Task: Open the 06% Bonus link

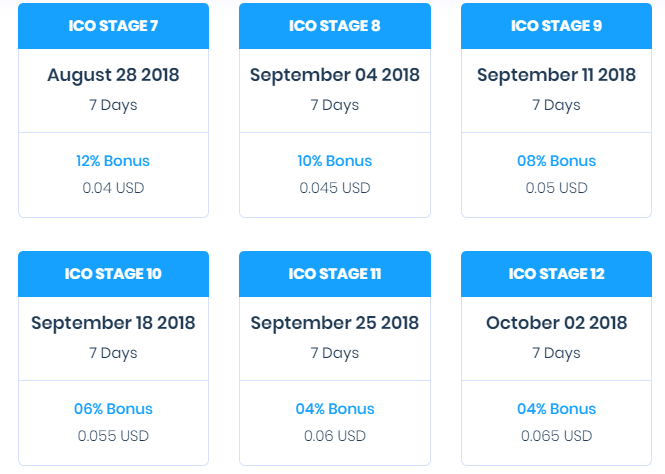Action: (x=113, y=409)
